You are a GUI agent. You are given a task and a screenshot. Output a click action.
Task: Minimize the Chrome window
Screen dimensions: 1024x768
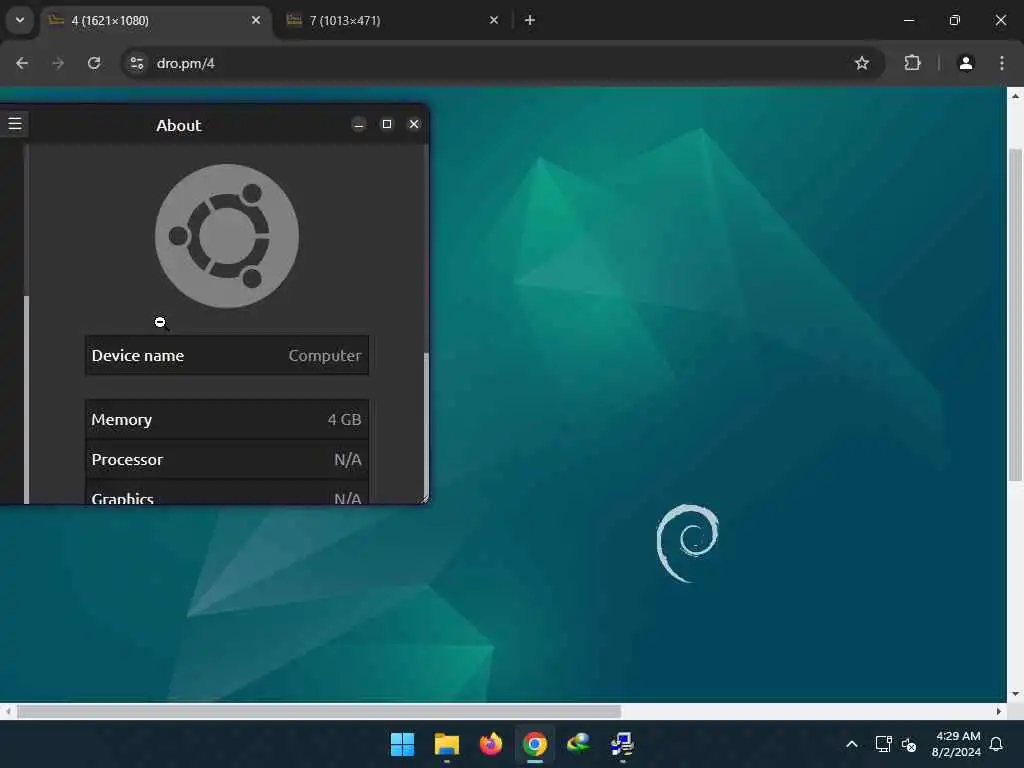[909, 20]
